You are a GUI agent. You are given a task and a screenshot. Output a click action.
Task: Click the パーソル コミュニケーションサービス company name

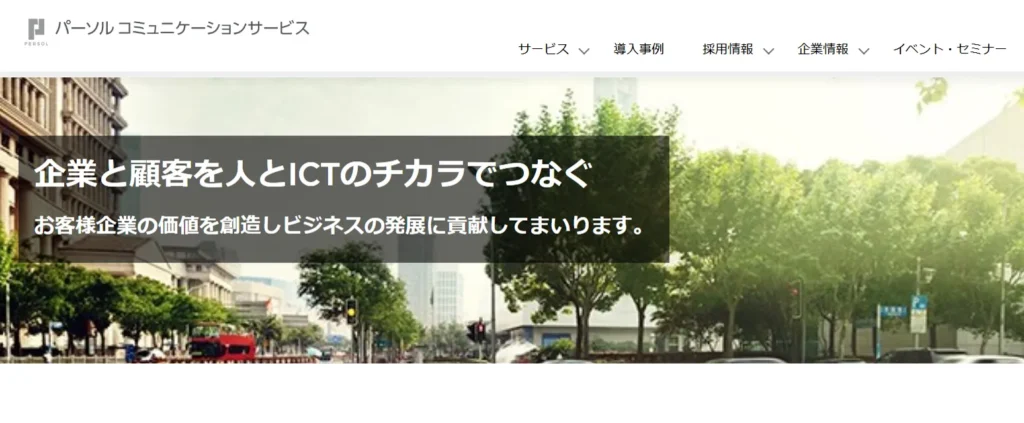(182, 28)
